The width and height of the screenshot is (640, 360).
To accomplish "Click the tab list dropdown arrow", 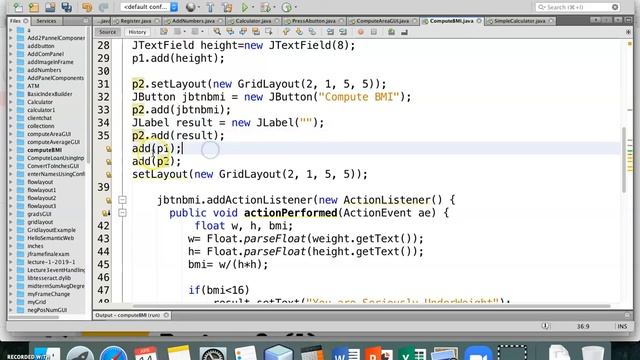I will point(618,20).
